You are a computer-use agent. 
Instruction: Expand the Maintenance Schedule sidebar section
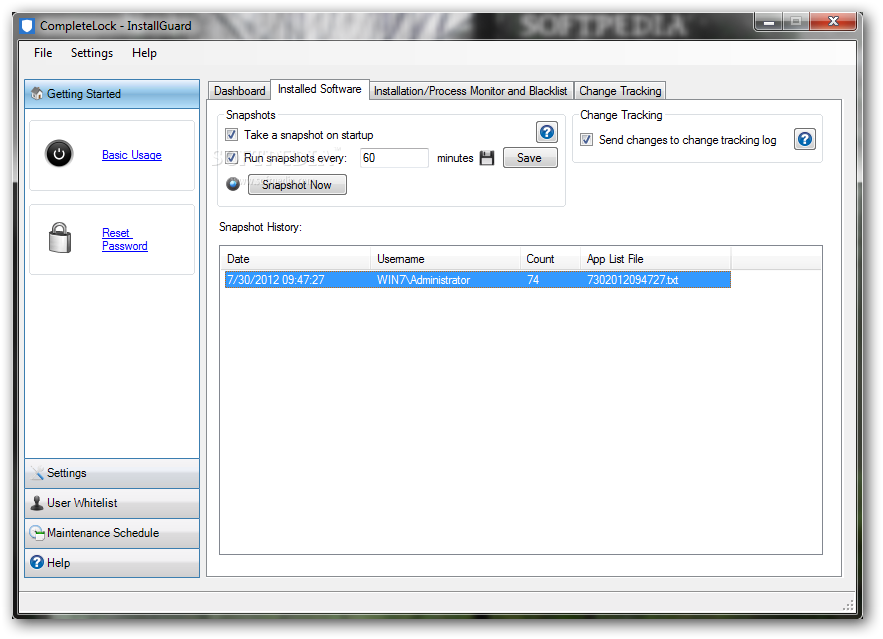pos(112,533)
